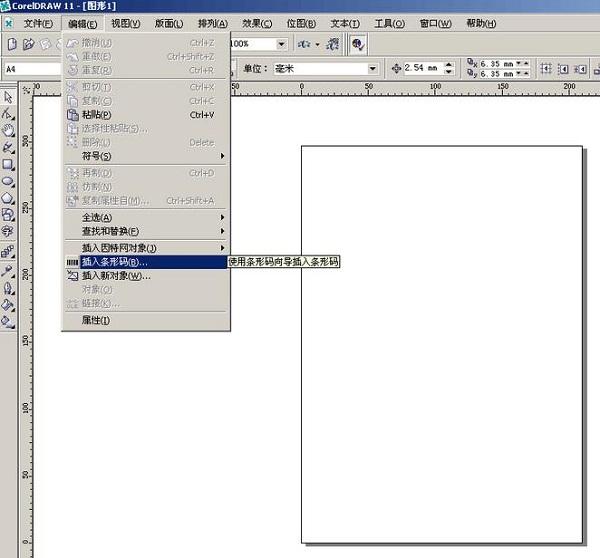This screenshot has width=600, height=558.
Task: Click the Open file icon
Action: 28,44
